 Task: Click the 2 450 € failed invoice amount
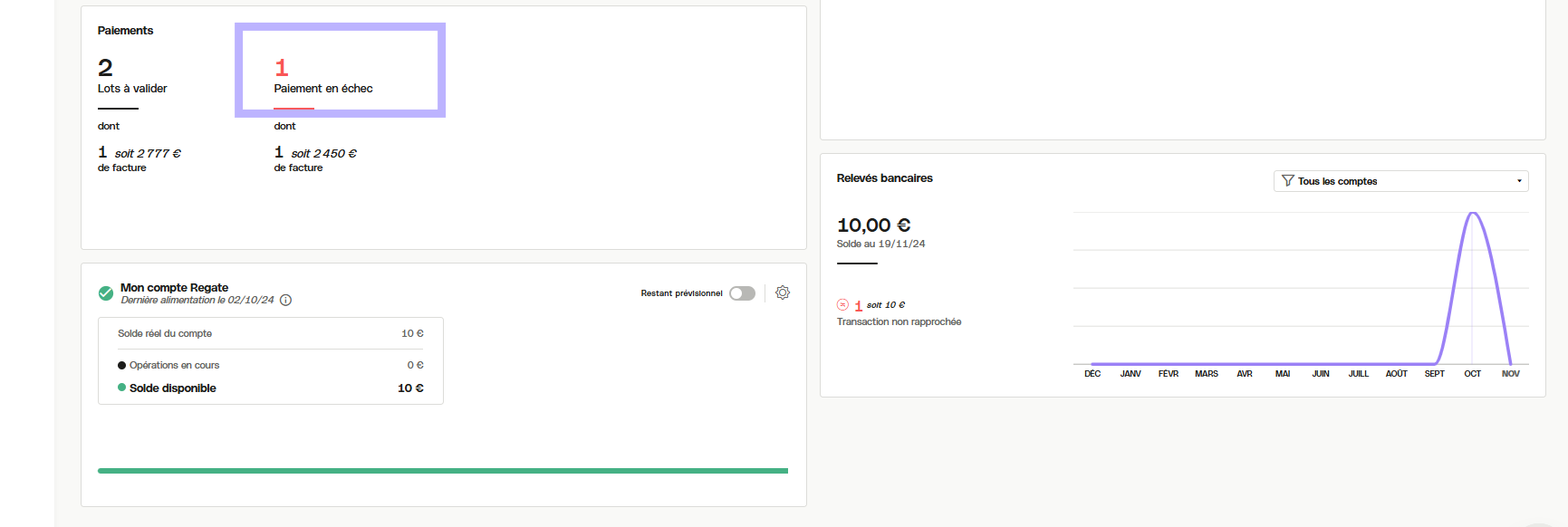click(323, 154)
